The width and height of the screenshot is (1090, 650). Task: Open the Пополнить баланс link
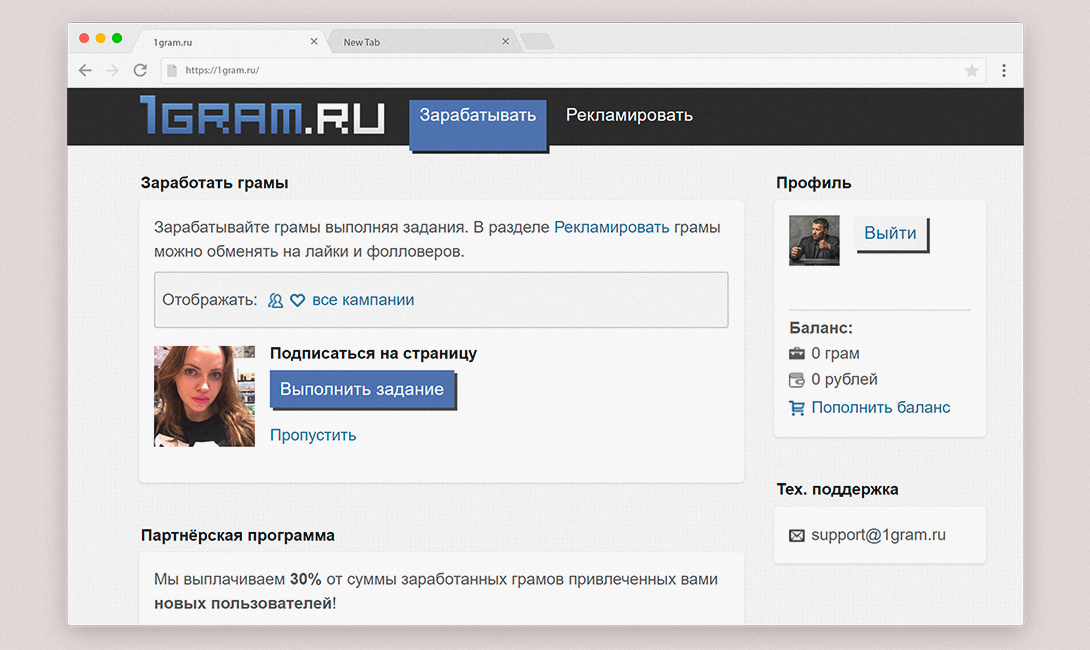click(x=881, y=407)
